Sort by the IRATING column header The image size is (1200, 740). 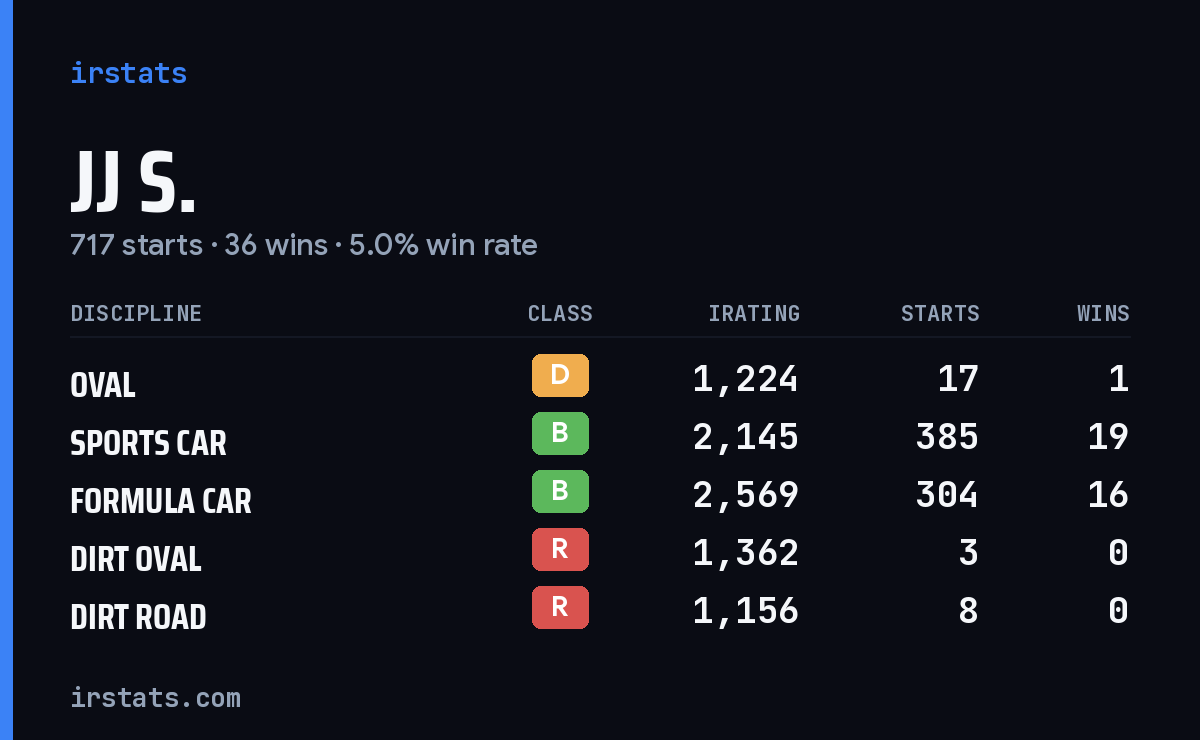click(754, 314)
